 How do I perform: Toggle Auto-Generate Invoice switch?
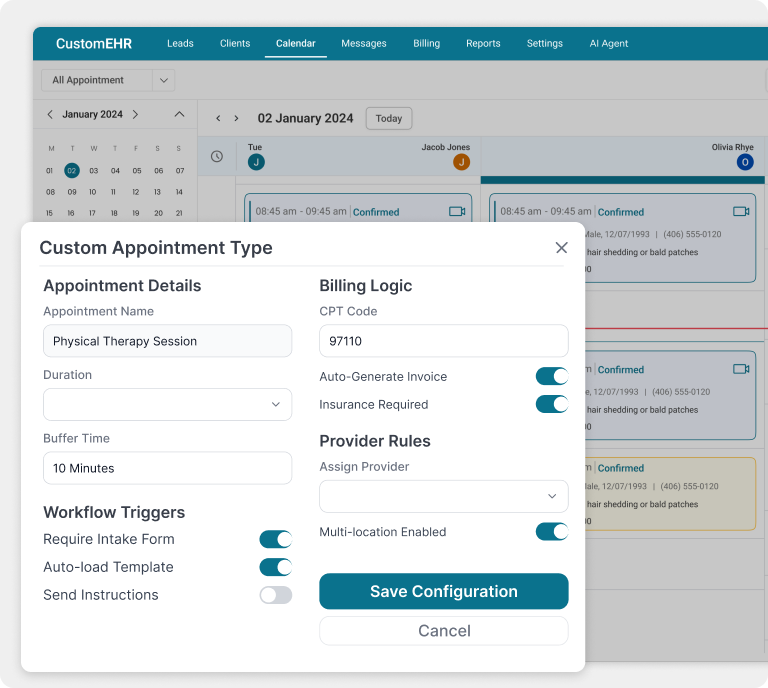(x=552, y=377)
